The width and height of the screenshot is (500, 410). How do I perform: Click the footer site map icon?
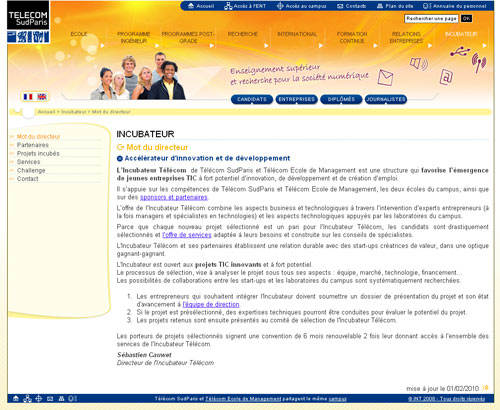61,398
